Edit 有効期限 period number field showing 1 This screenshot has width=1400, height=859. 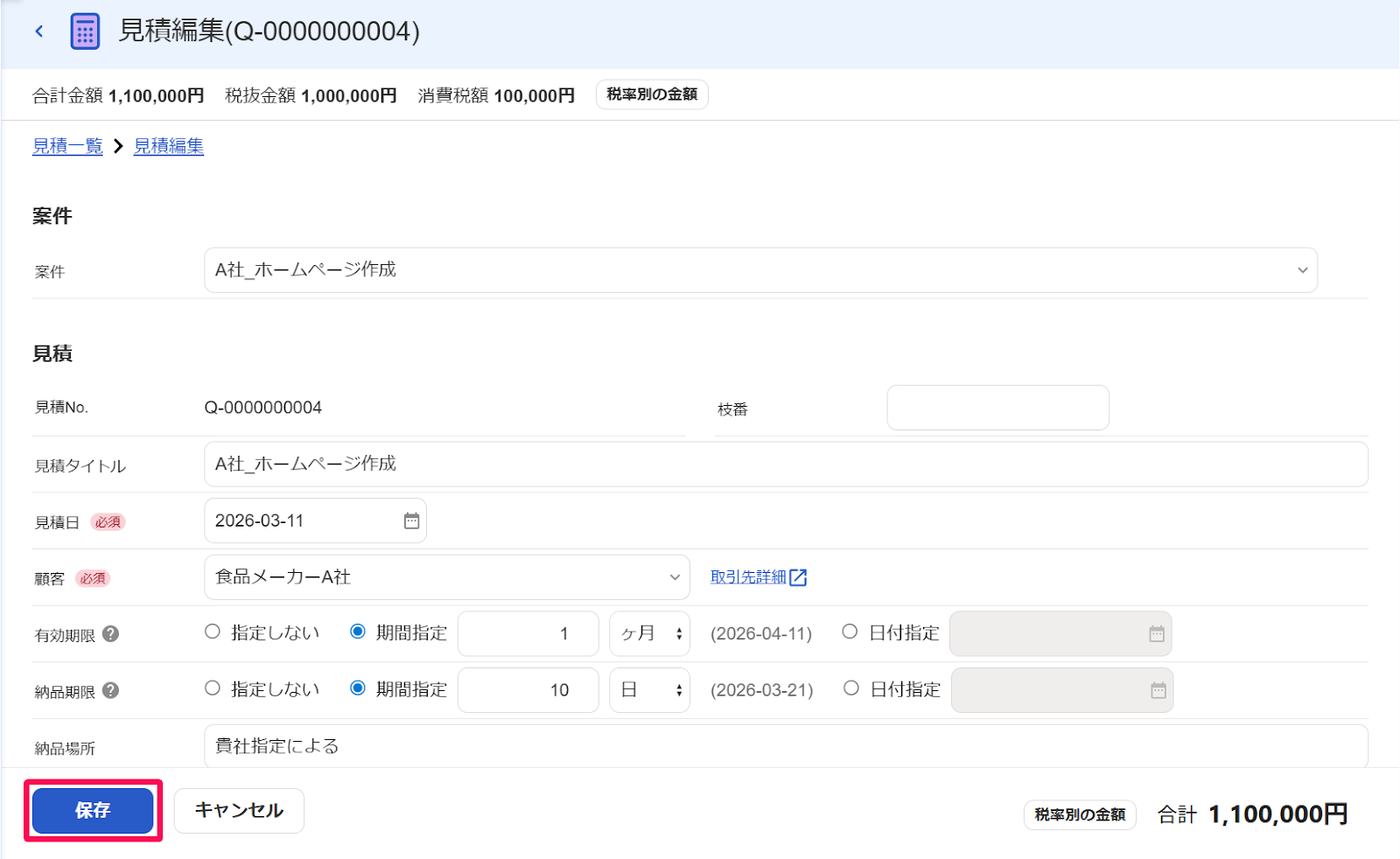click(528, 633)
